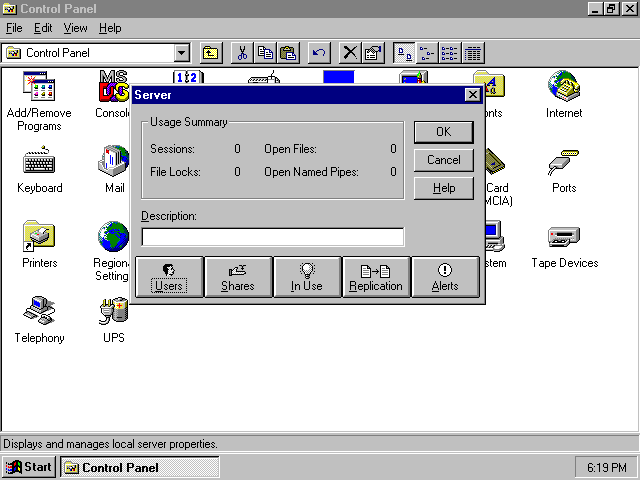
Task: Open the Edit menu
Action: [43, 28]
